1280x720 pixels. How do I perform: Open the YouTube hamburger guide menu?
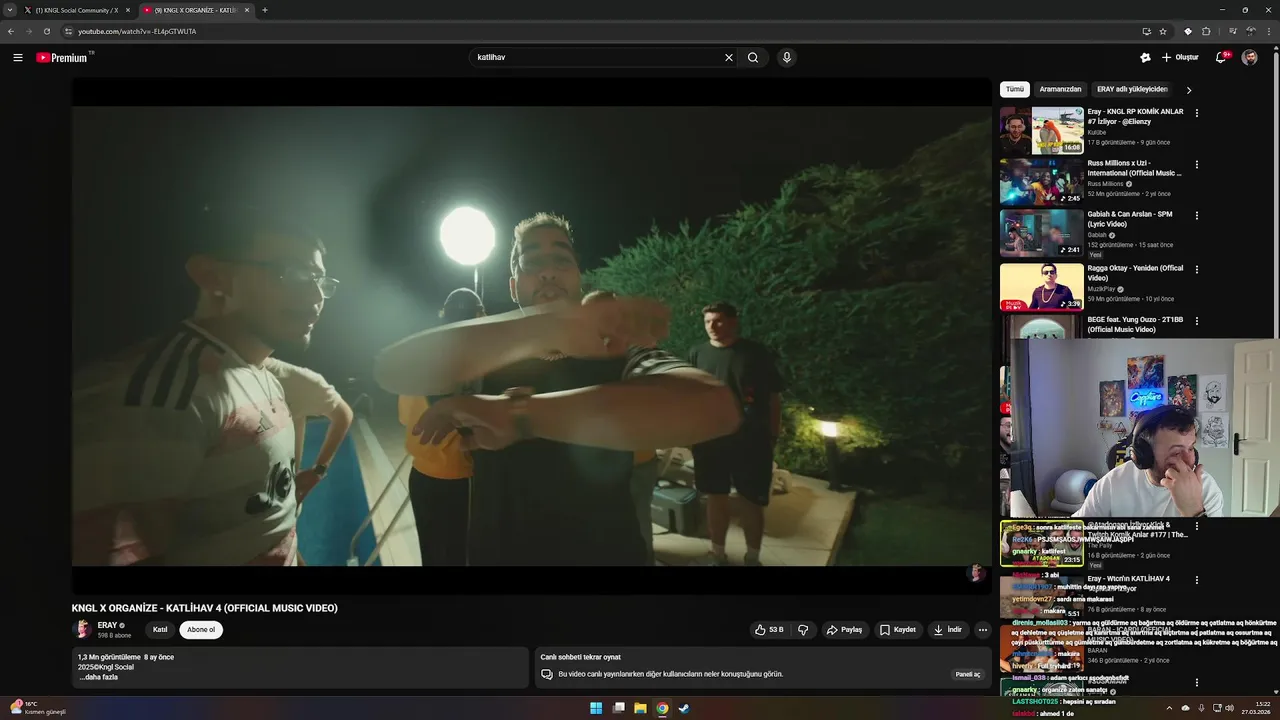coord(17,58)
